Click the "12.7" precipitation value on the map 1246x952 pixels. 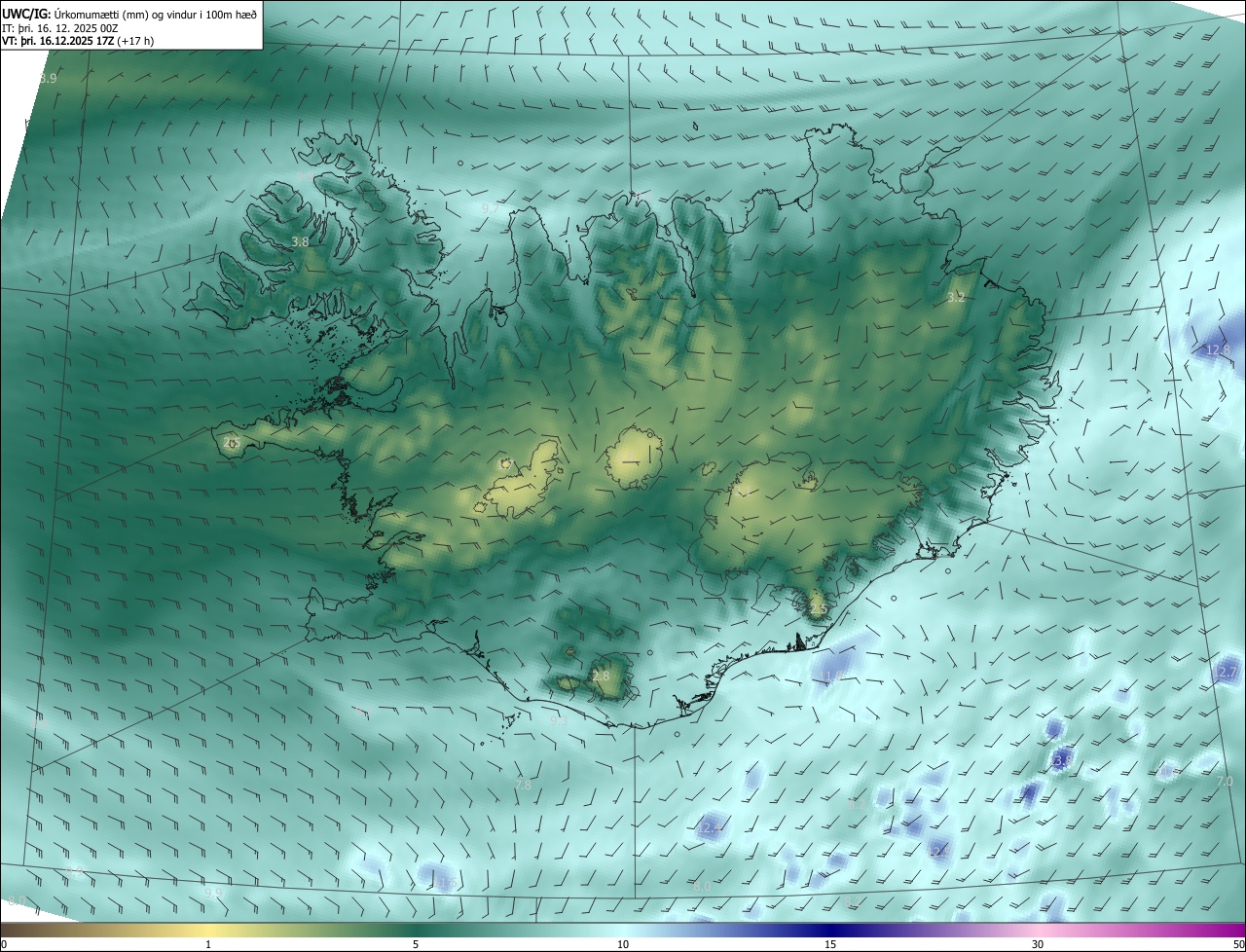click(x=1225, y=672)
